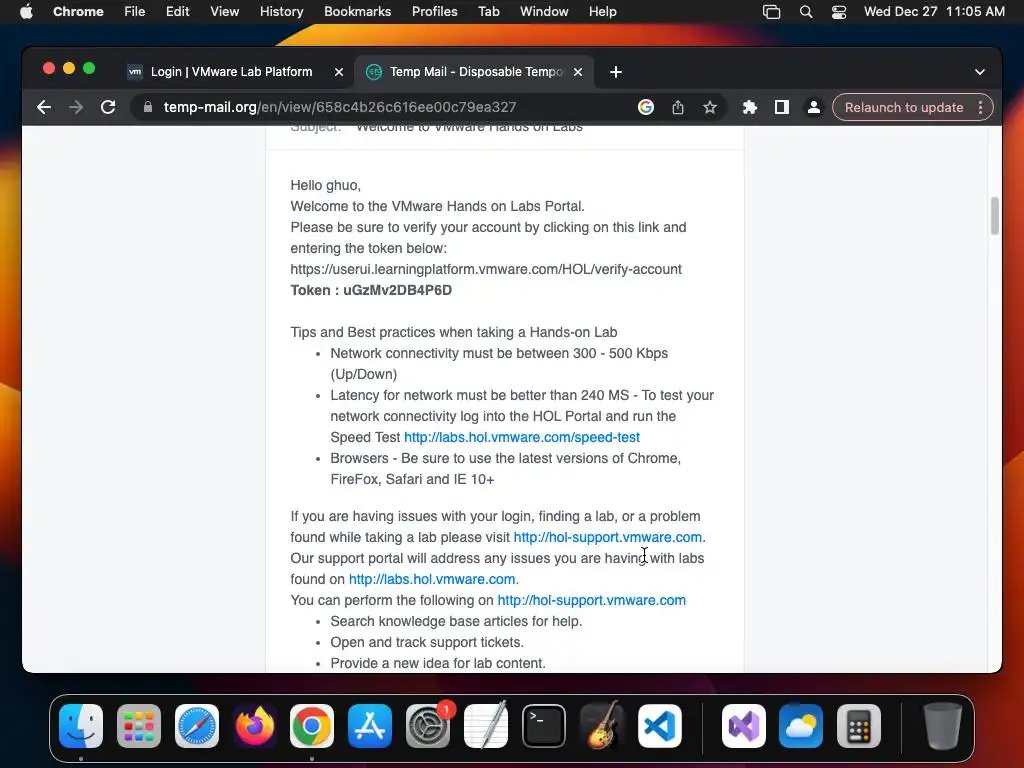Open the Tab menu
This screenshot has height=768, width=1024.
click(488, 12)
